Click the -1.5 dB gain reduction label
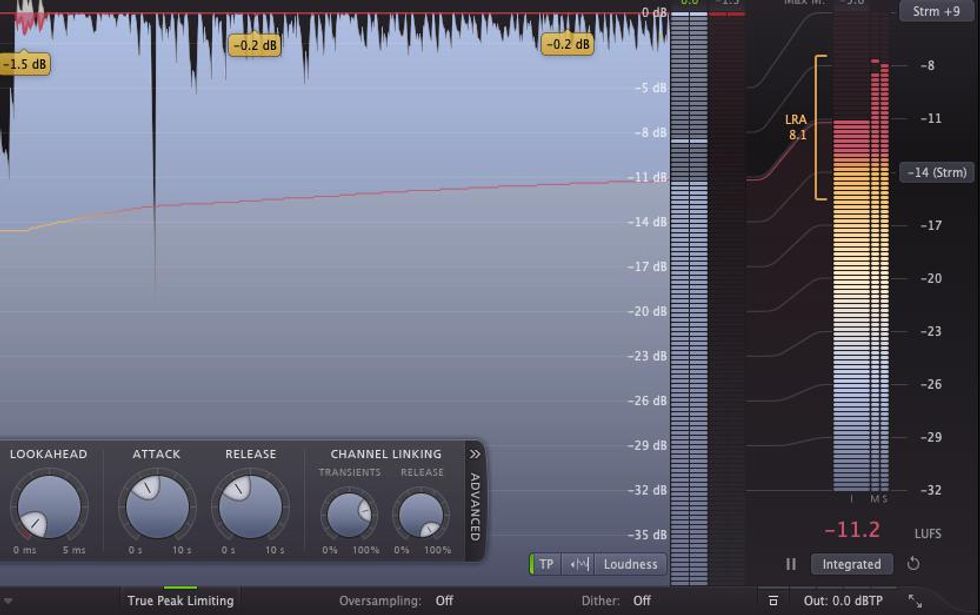This screenshot has width=980, height=615. [x=24, y=64]
